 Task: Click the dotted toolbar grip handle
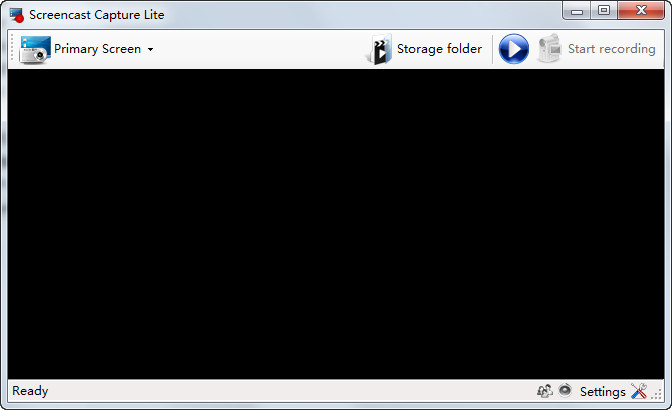(12, 49)
